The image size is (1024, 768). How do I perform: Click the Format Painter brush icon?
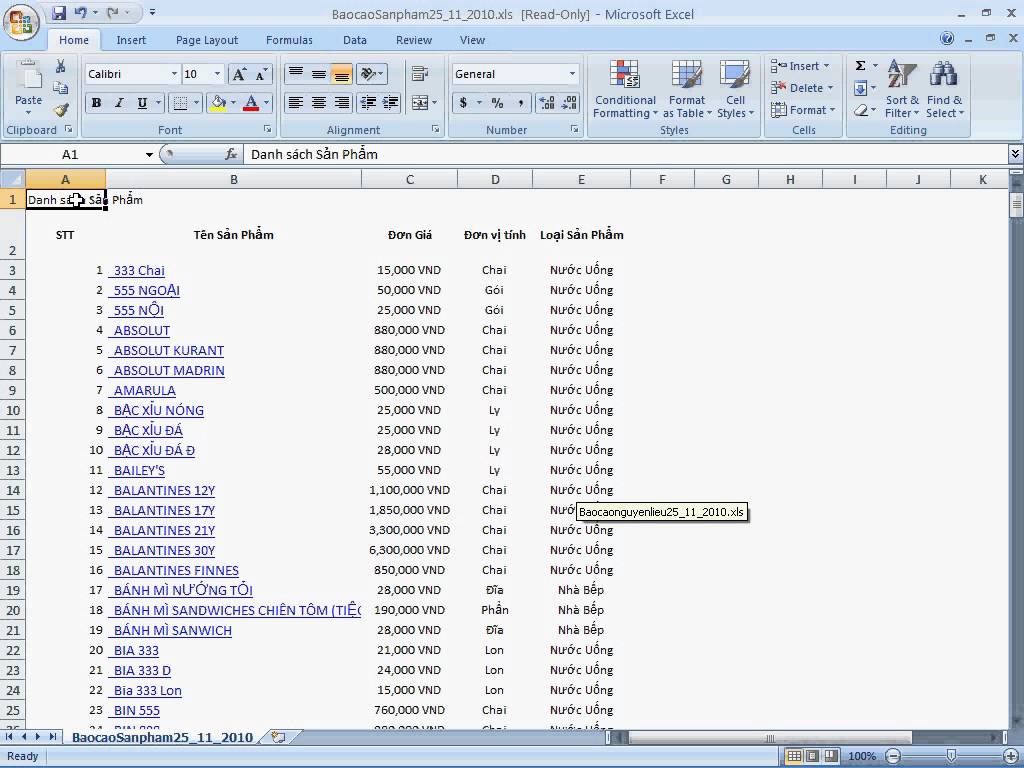click(61, 110)
